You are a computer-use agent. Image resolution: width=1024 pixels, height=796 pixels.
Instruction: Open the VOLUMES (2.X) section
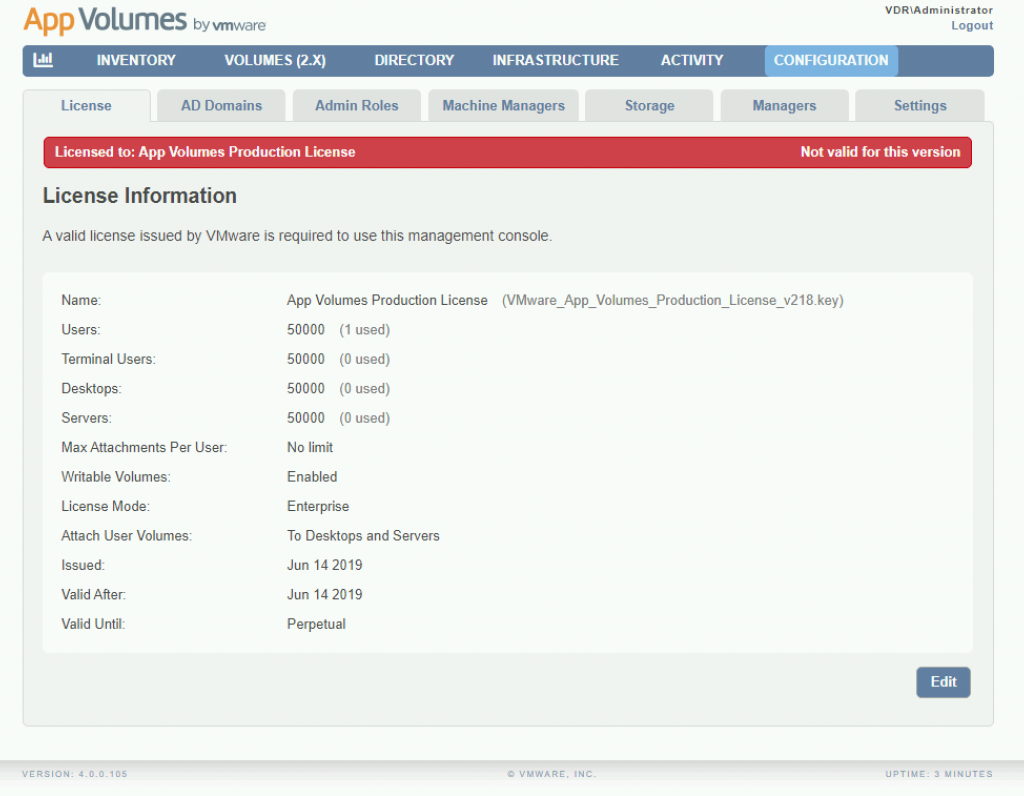274,60
